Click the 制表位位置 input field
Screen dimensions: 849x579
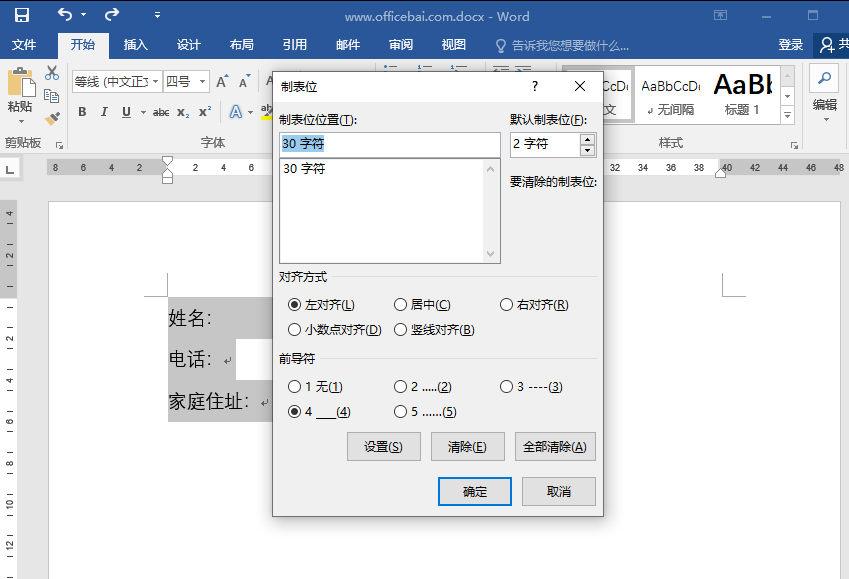[390, 144]
